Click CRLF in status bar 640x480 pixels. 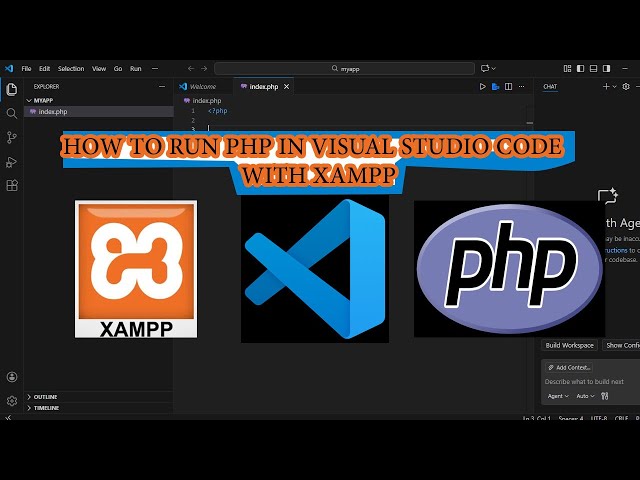click(x=621, y=418)
